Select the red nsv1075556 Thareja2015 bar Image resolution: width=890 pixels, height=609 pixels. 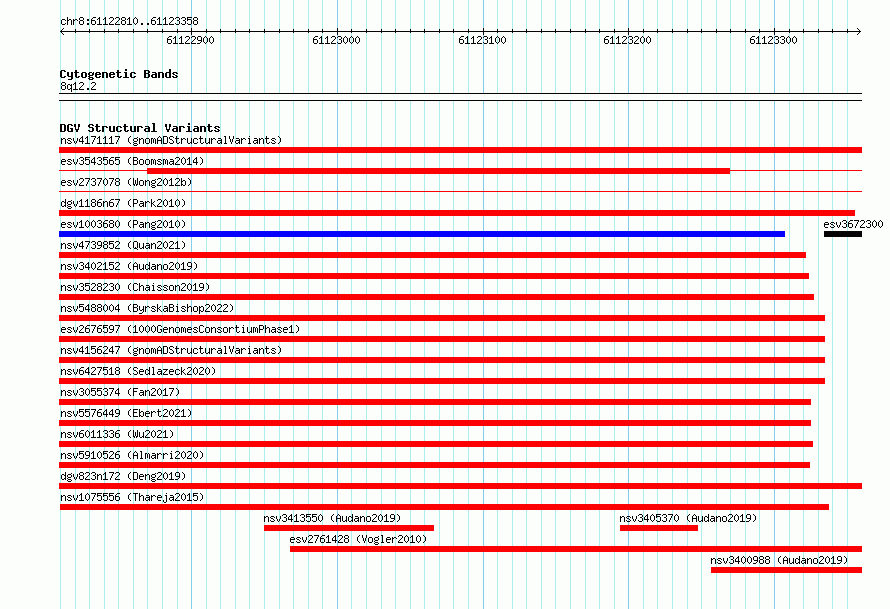click(x=444, y=507)
